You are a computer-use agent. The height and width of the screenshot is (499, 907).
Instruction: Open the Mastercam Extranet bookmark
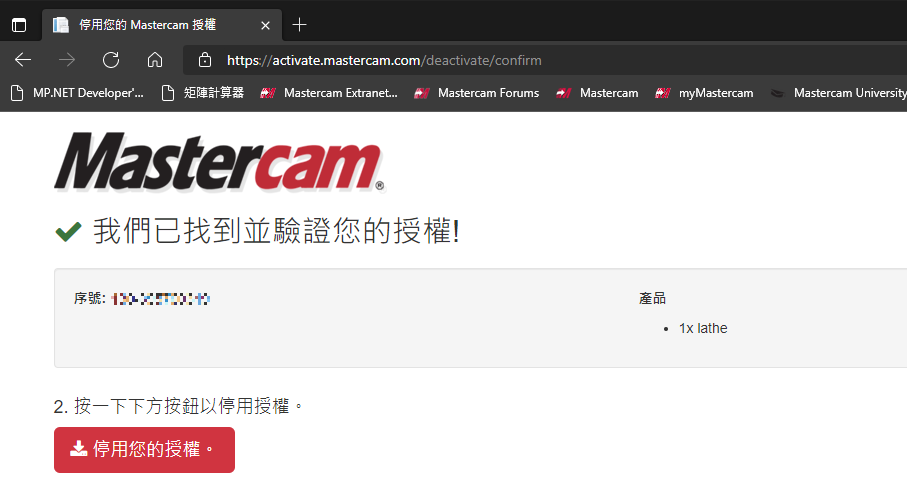coord(329,93)
